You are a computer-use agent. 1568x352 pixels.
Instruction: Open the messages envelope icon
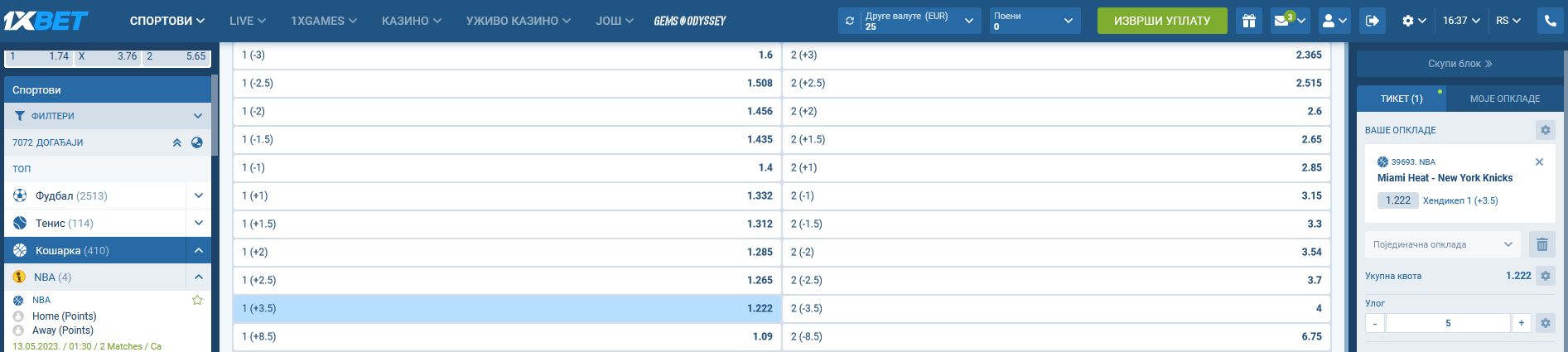1282,21
